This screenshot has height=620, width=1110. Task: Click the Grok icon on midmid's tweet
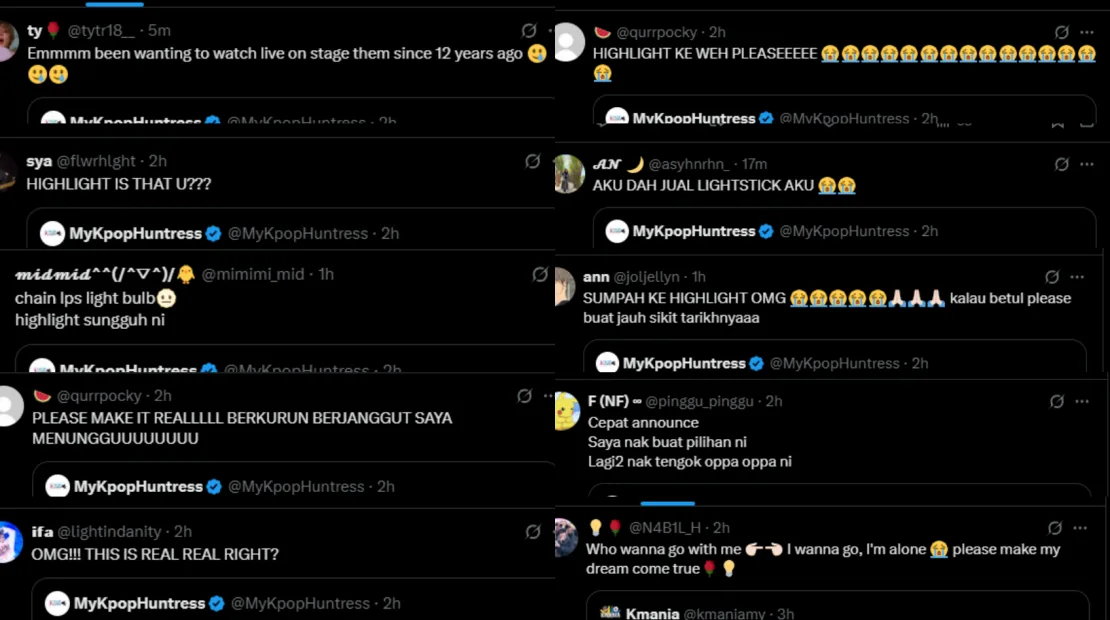pos(540,274)
